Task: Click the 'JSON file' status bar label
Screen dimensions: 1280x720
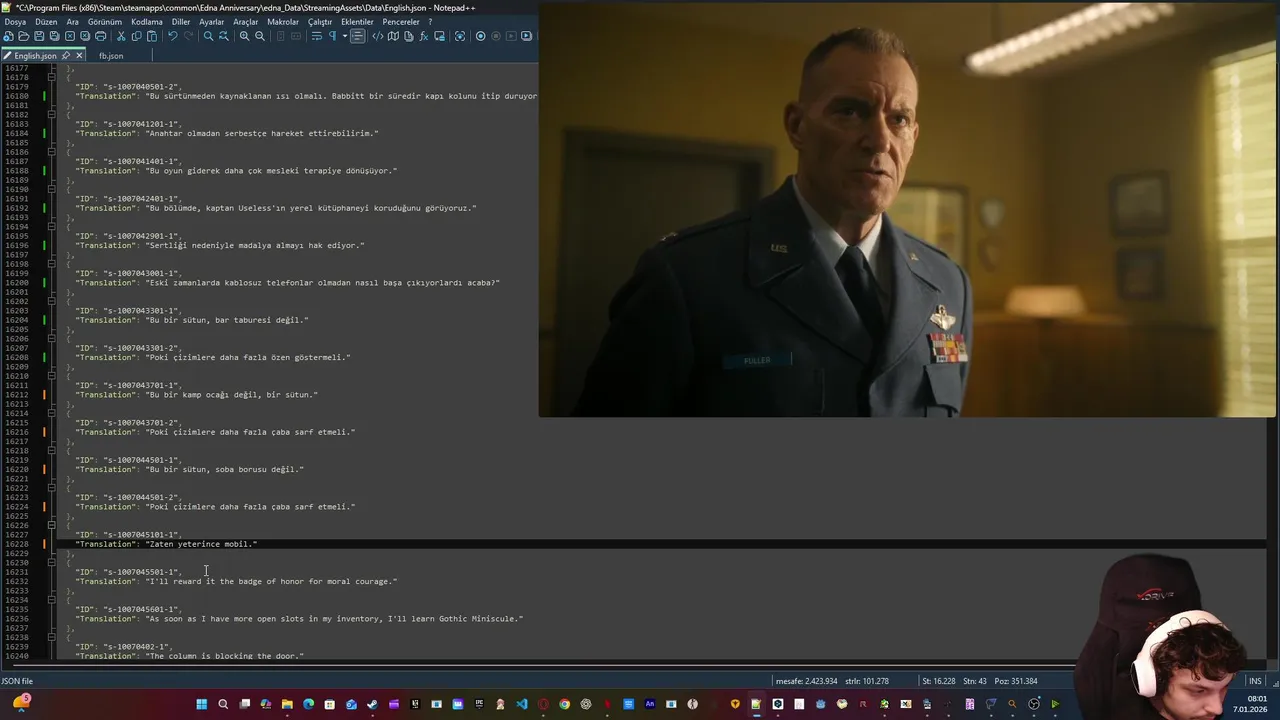Action: [x=17, y=681]
